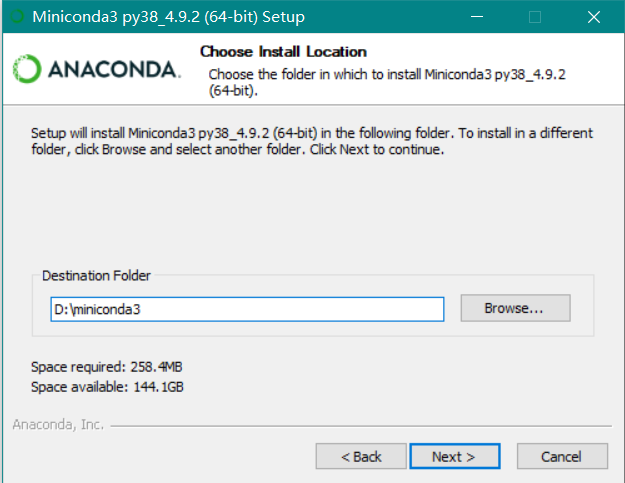Viewport: 625px width, 483px height.
Task: Go back with the < Back button
Action: (361, 456)
